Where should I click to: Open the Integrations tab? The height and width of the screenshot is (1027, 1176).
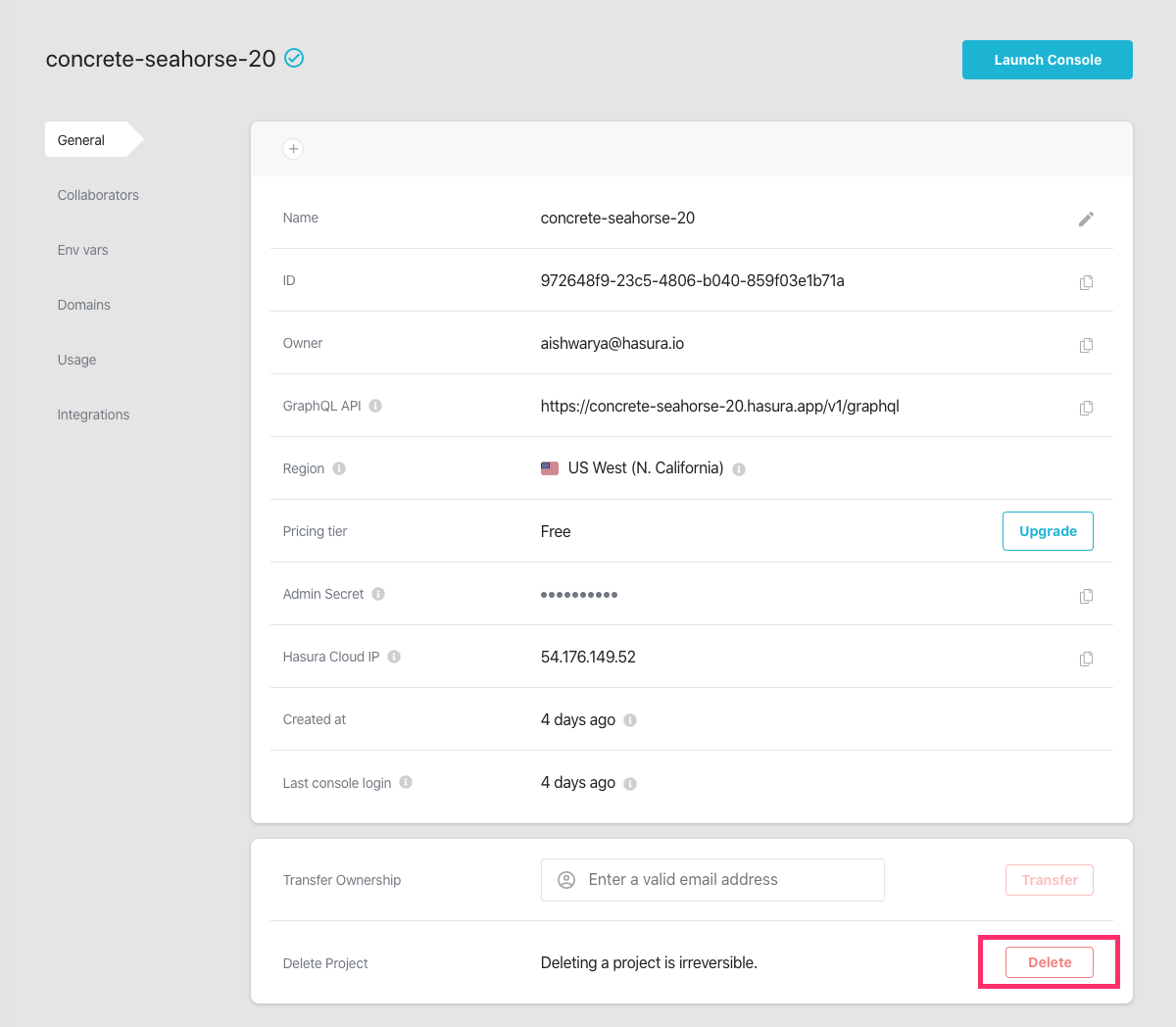click(x=93, y=415)
